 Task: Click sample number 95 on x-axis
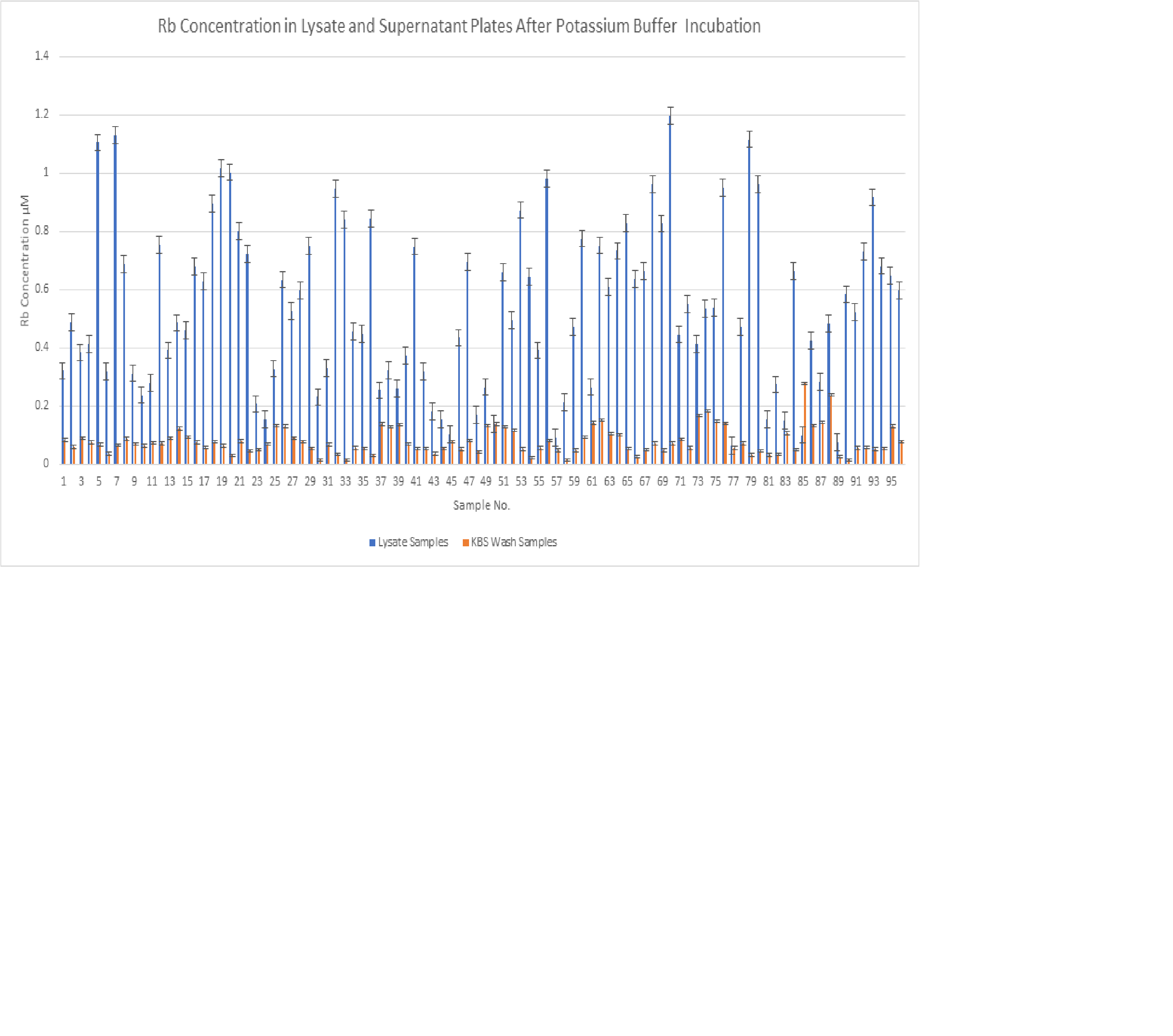pos(891,481)
